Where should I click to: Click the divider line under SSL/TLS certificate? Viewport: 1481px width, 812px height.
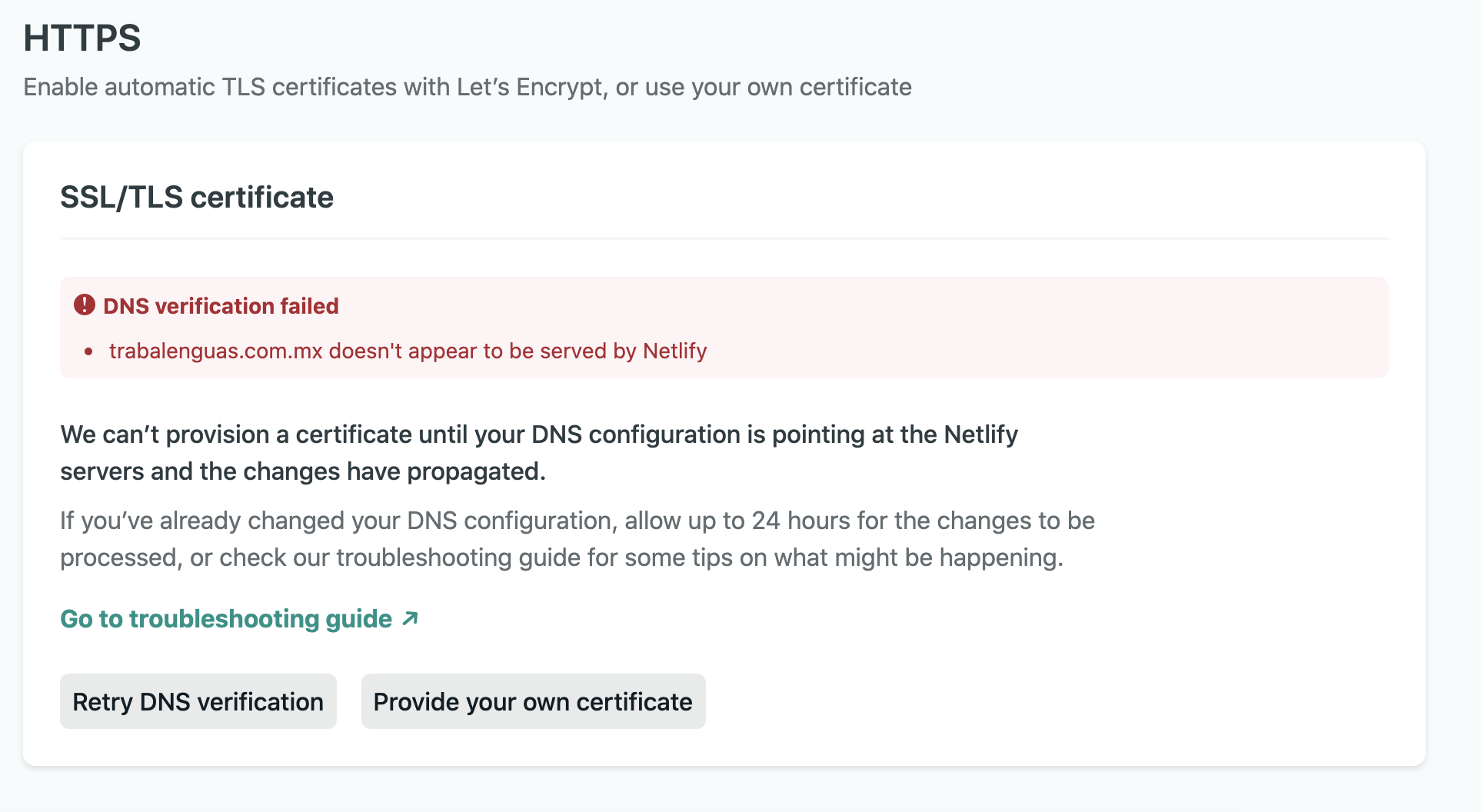click(x=724, y=238)
